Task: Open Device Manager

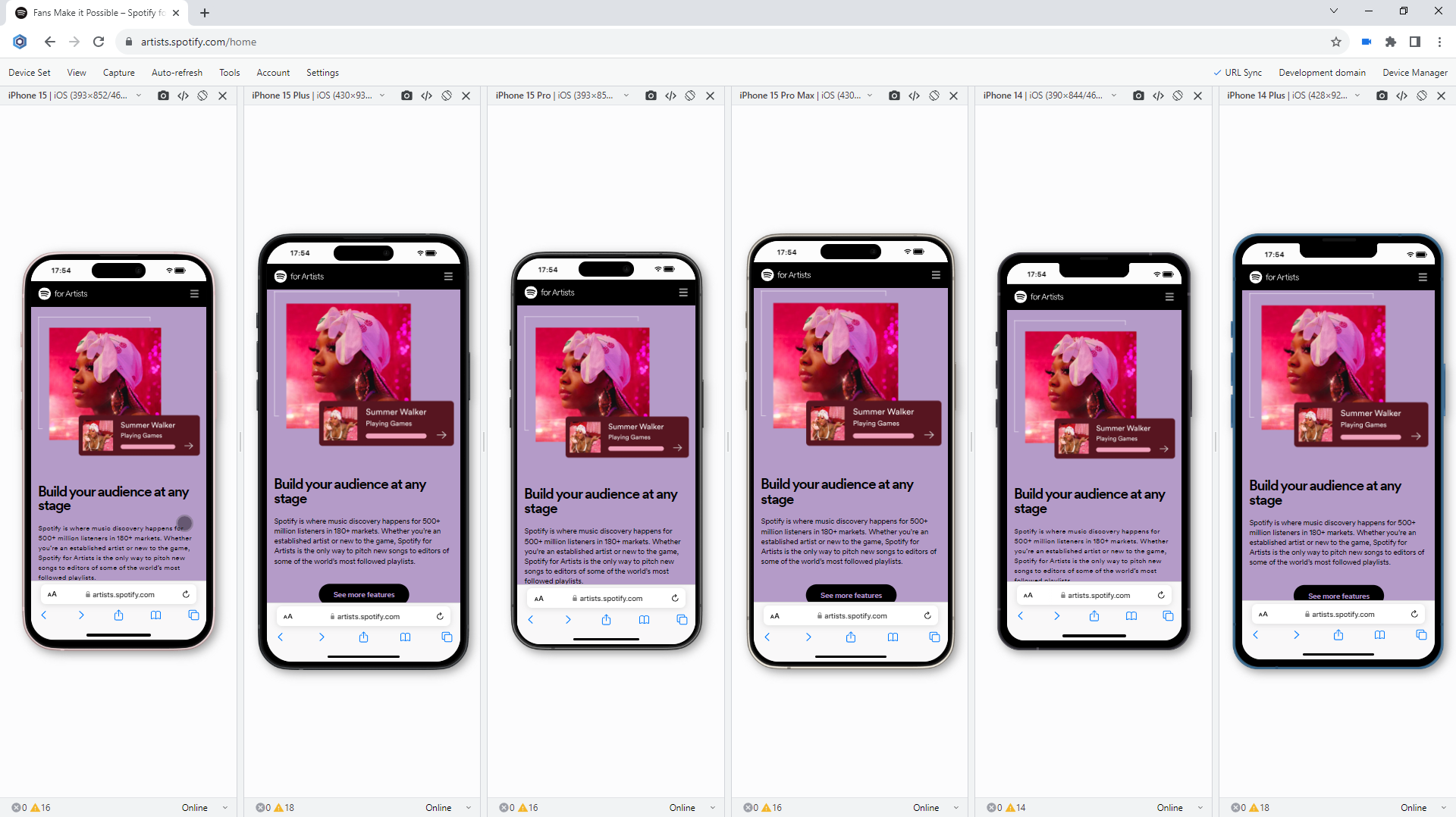Action: [x=1415, y=73]
